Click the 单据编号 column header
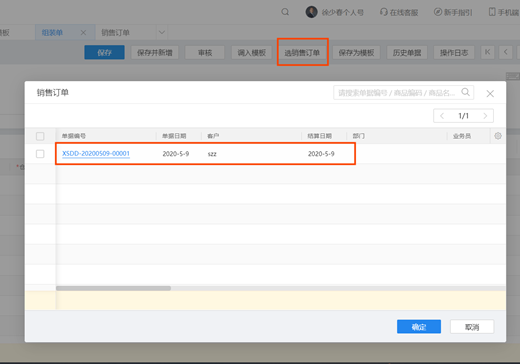The image size is (520, 364). coord(74,136)
